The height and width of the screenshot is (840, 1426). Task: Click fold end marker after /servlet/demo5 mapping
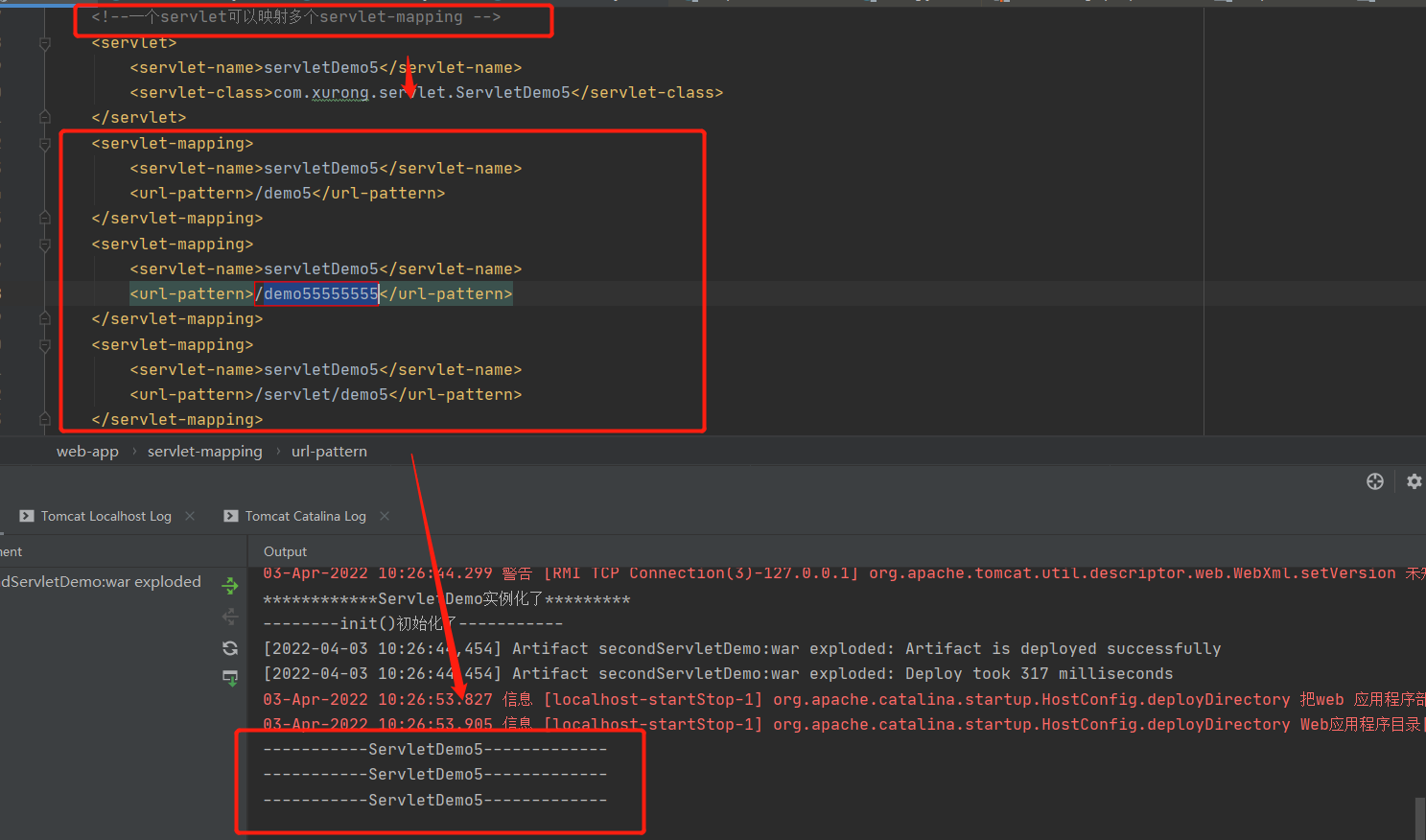click(44, 419)
